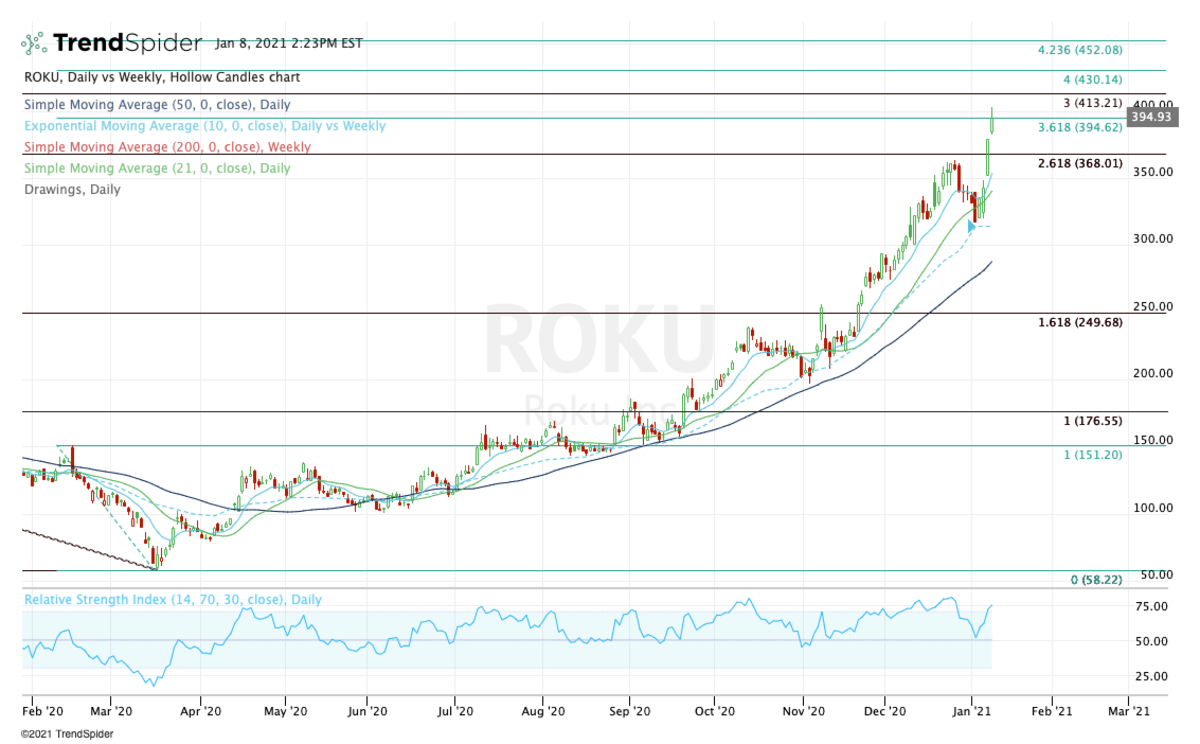Viewport: 1200px width, 744px height.
Task: Click the Simple Moving Average 21 Daily legend
Action: coord(156,168)
